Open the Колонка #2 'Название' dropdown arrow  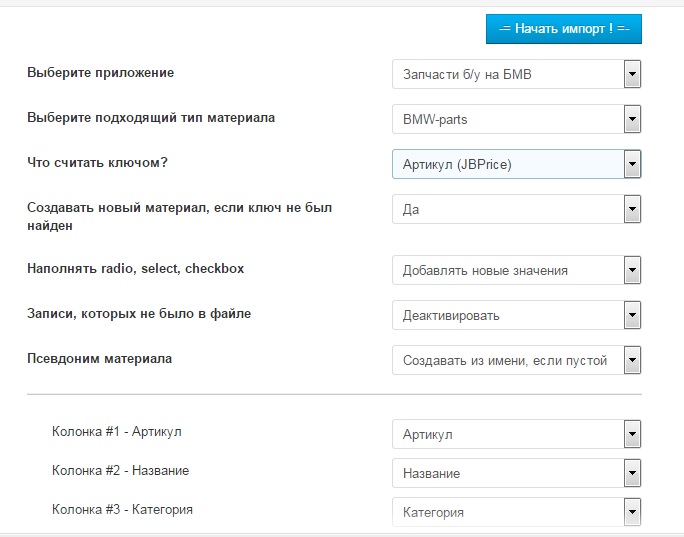pos(631,473)
